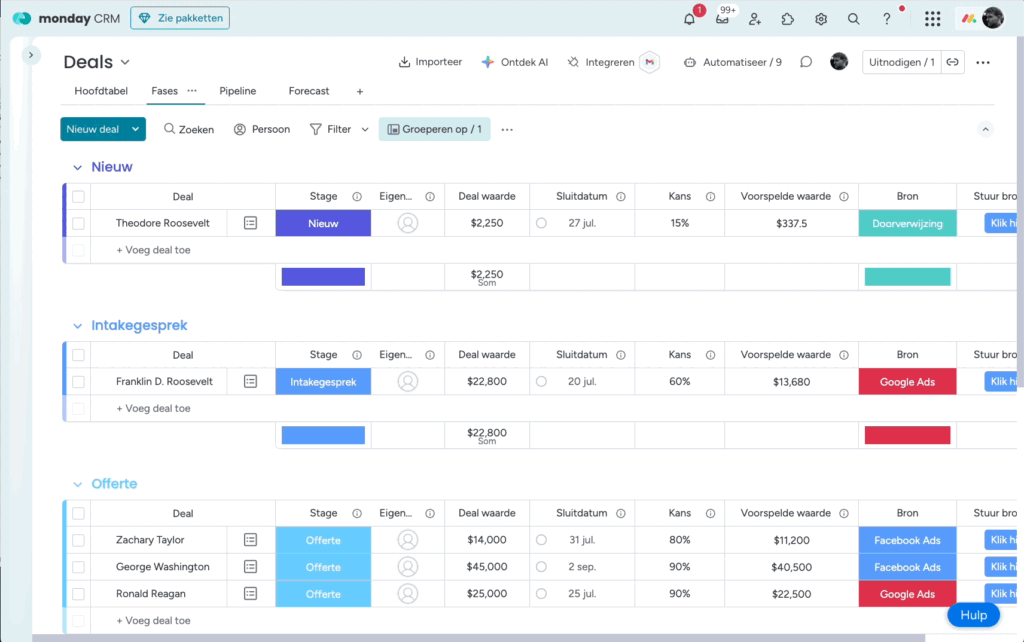Viewport: 1024px width, 642px height.
Task: Collapse the Nieuw group
Action: coord(78,168)
